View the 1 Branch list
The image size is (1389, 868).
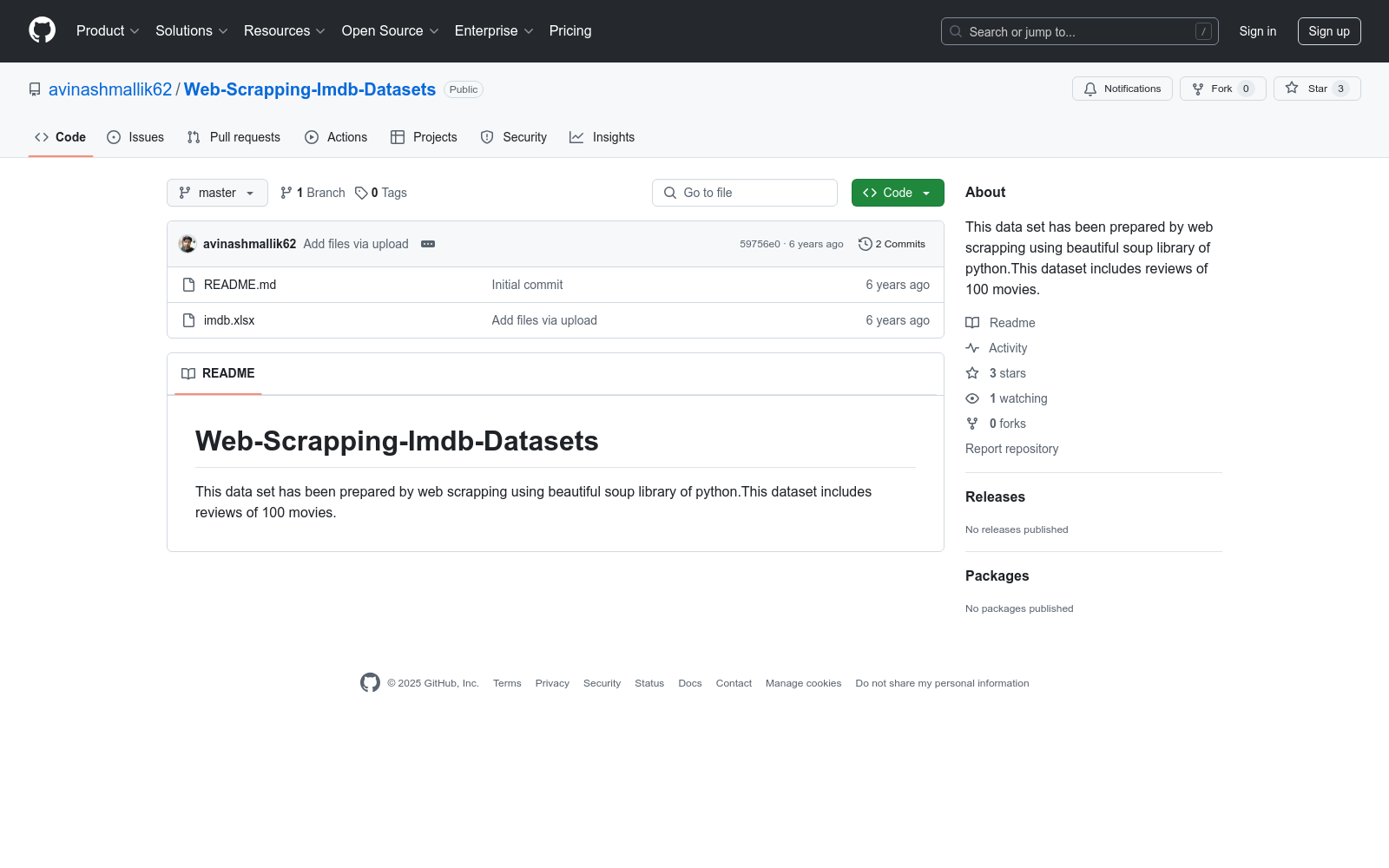click(313, 193)
